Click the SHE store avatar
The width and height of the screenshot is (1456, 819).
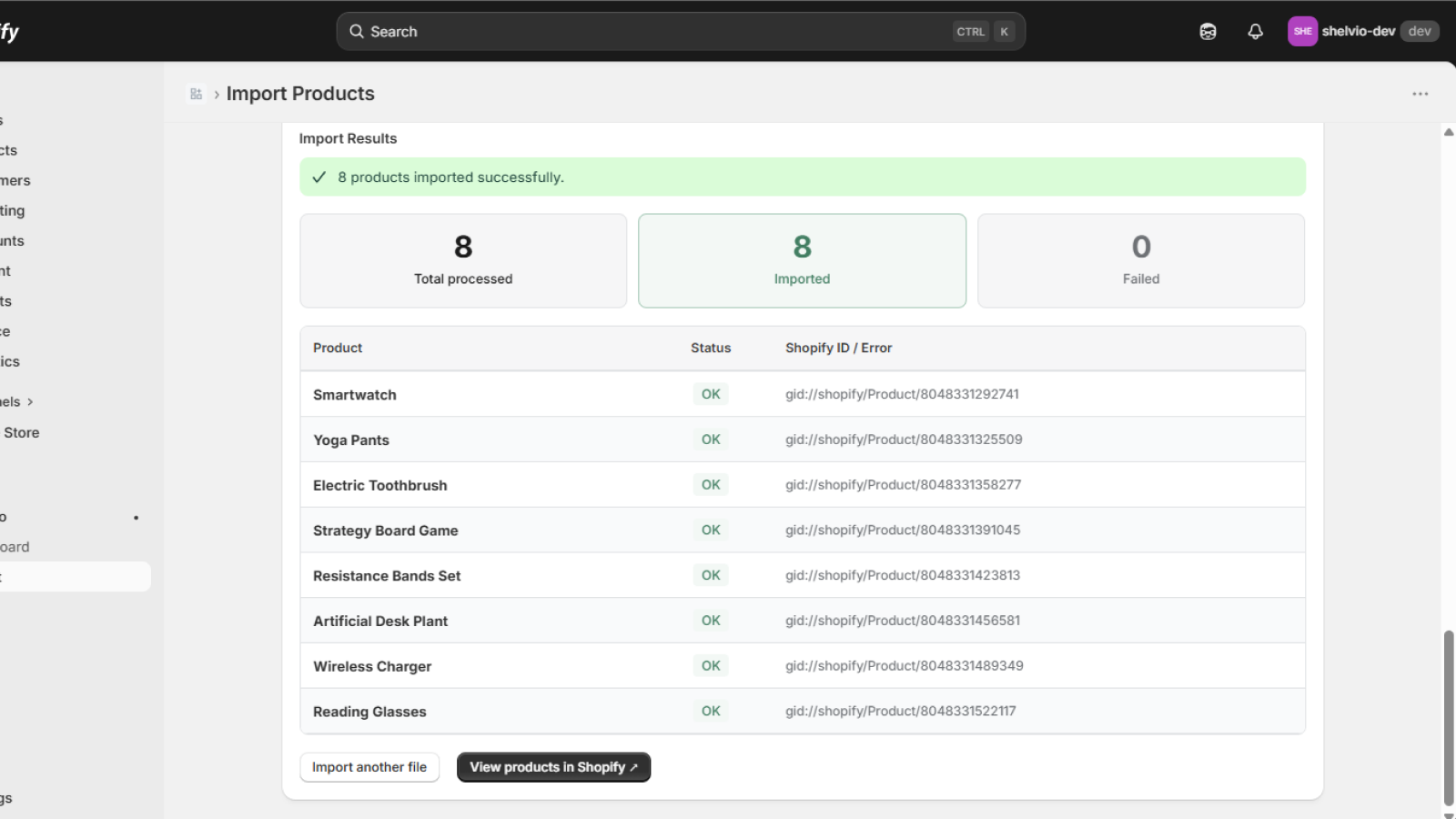(1302, 31)
